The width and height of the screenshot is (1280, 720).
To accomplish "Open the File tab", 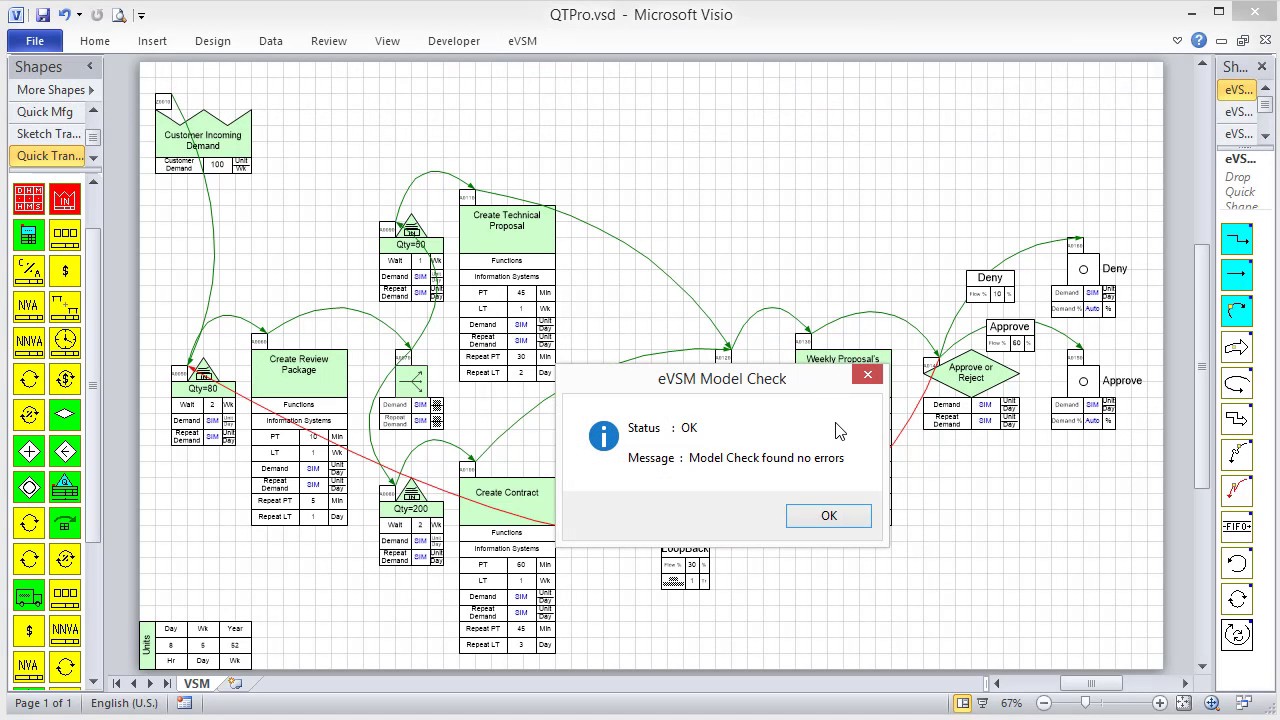I will 35,41.
